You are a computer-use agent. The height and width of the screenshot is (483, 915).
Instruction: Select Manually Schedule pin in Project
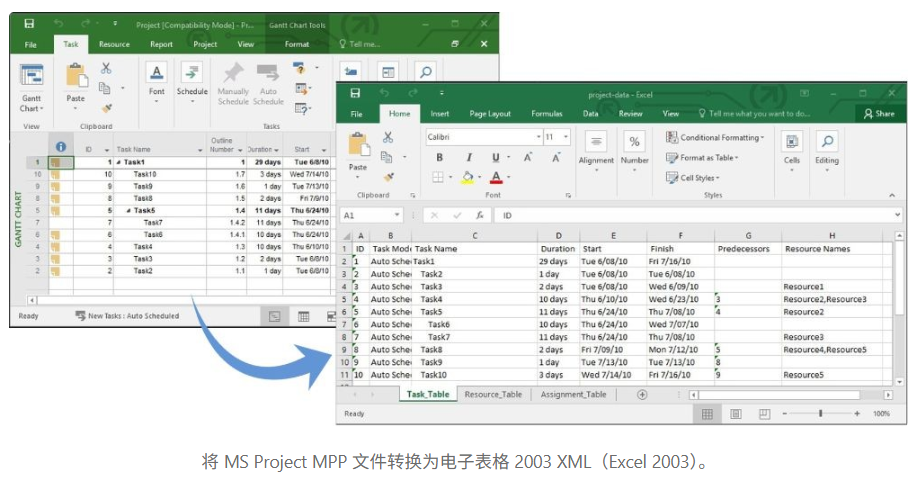click(x=233, y=84)
